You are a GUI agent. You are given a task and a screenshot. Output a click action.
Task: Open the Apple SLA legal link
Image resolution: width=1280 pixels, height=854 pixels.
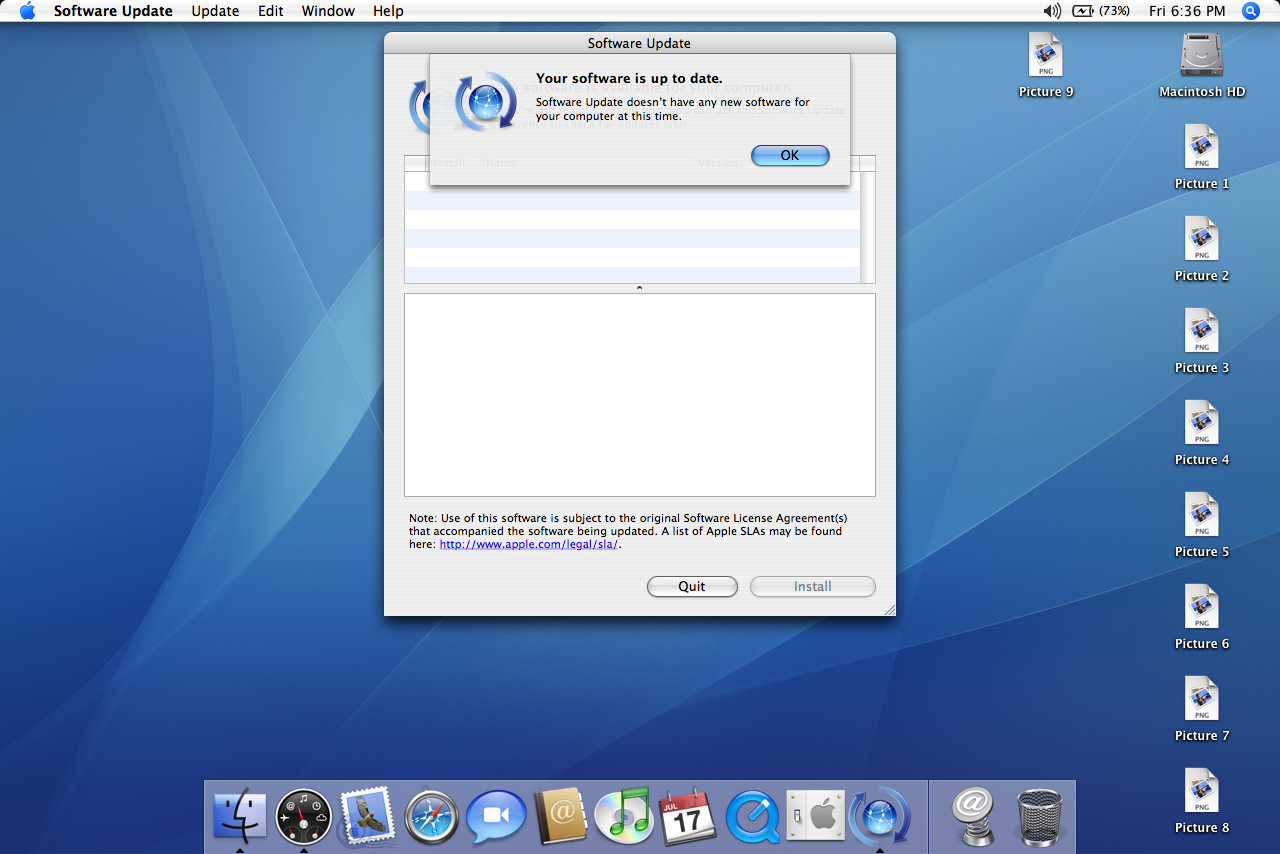click(529, 544)
